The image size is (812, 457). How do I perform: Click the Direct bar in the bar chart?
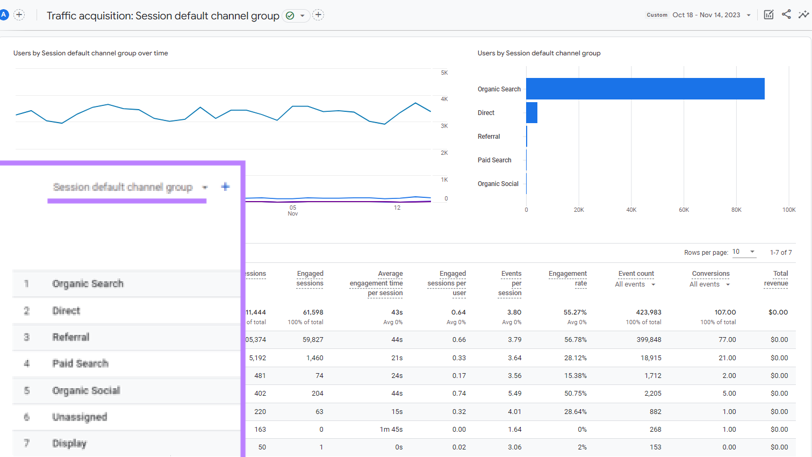(532, 113)
